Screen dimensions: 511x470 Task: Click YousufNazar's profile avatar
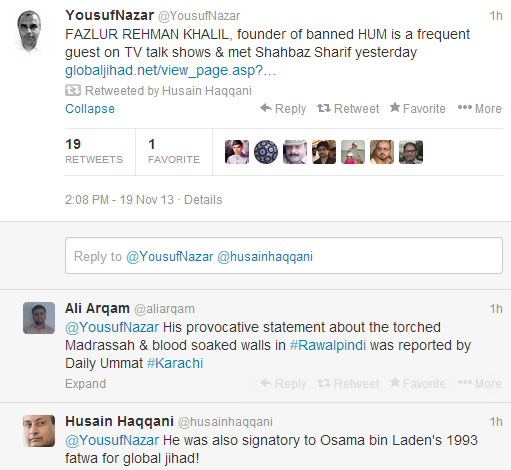(x=29, y=32)
